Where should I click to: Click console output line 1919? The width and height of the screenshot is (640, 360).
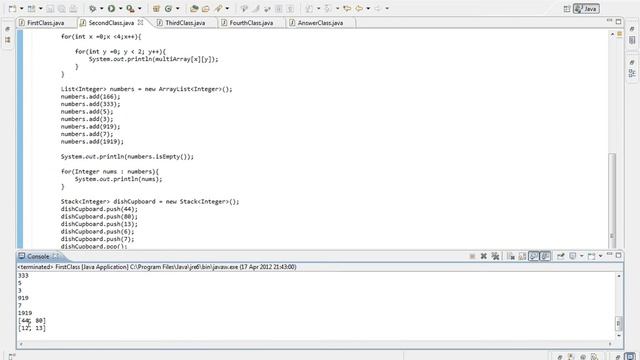(x=25, y=313)
